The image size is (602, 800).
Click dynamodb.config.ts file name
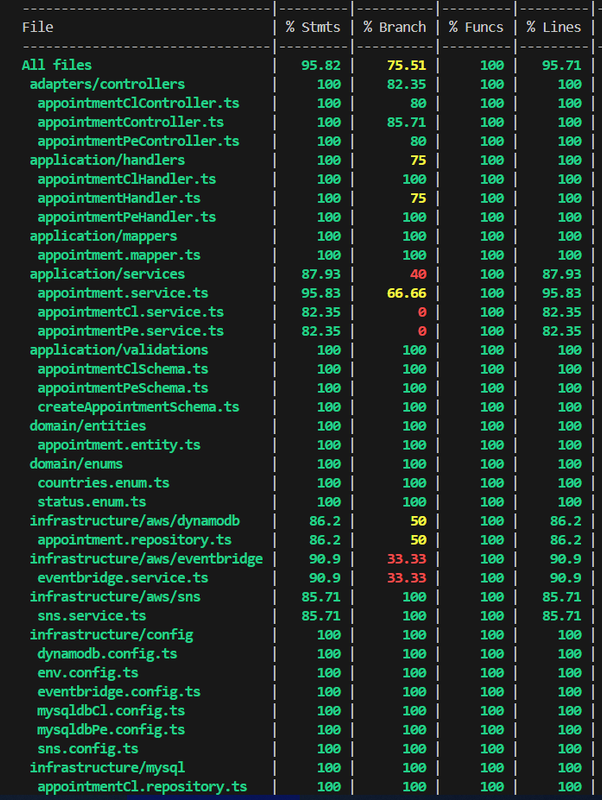pyautogui.click(x=107, y=654)
